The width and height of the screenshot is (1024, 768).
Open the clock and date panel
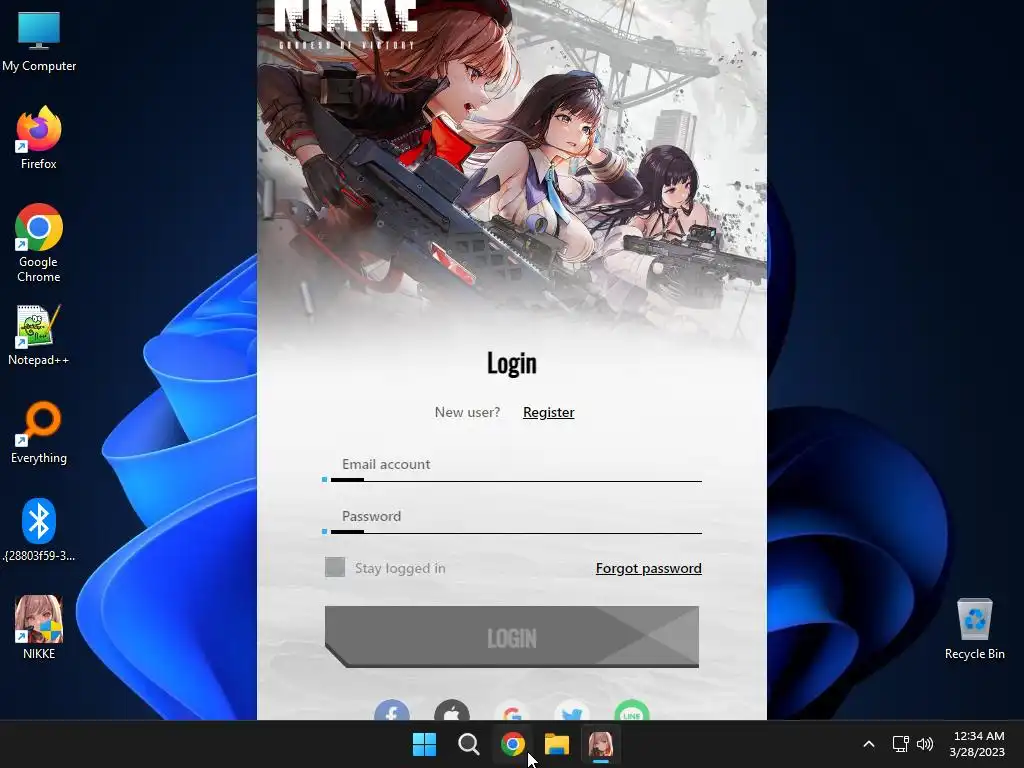(978, 744)
